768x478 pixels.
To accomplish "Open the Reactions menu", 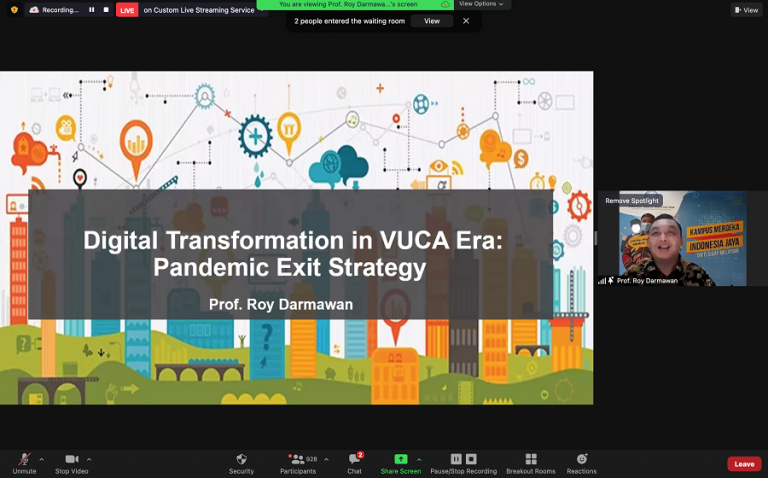I will pos(582,463).
